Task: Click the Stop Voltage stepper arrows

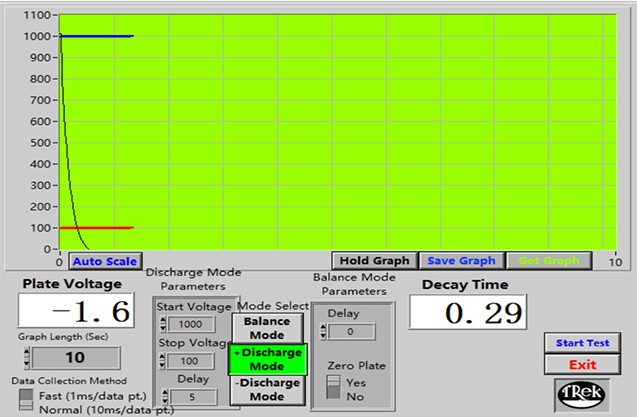Action: tap(163, 360)
